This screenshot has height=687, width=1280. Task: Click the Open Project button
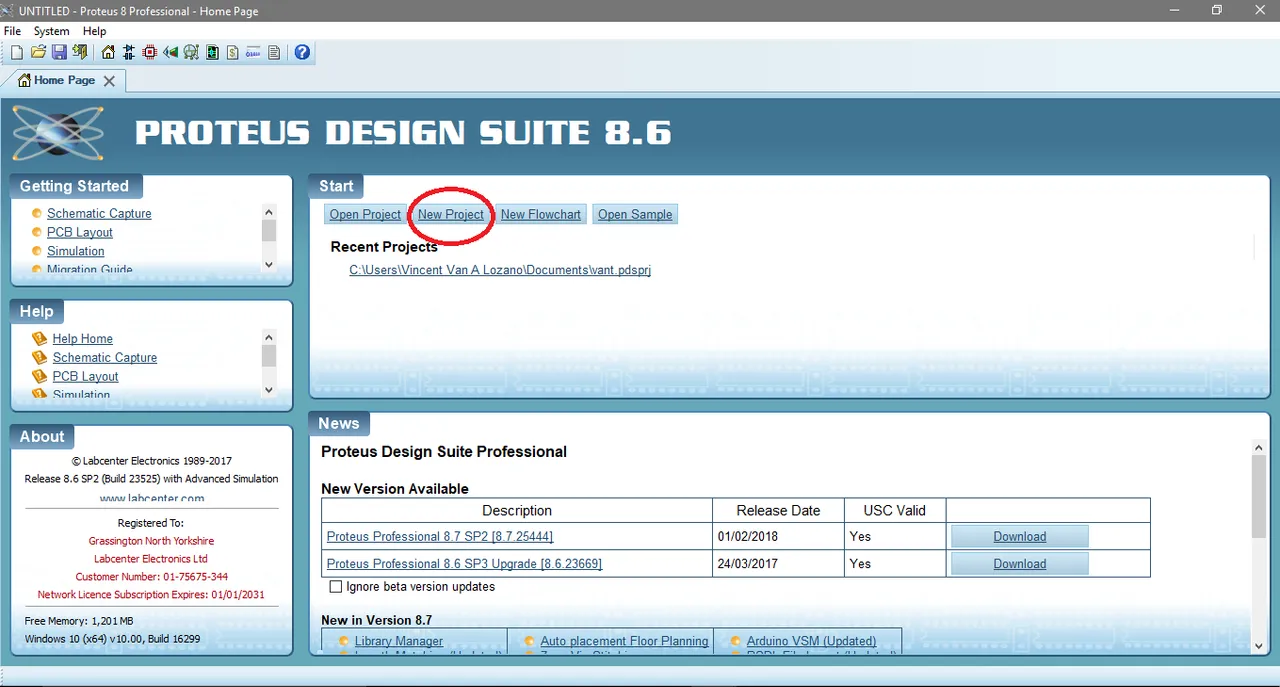(x=365, y=214)
